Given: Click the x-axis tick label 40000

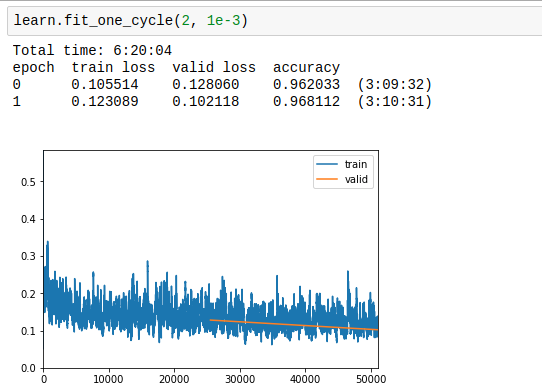Looking at the screenshot, I should [305, 379].
